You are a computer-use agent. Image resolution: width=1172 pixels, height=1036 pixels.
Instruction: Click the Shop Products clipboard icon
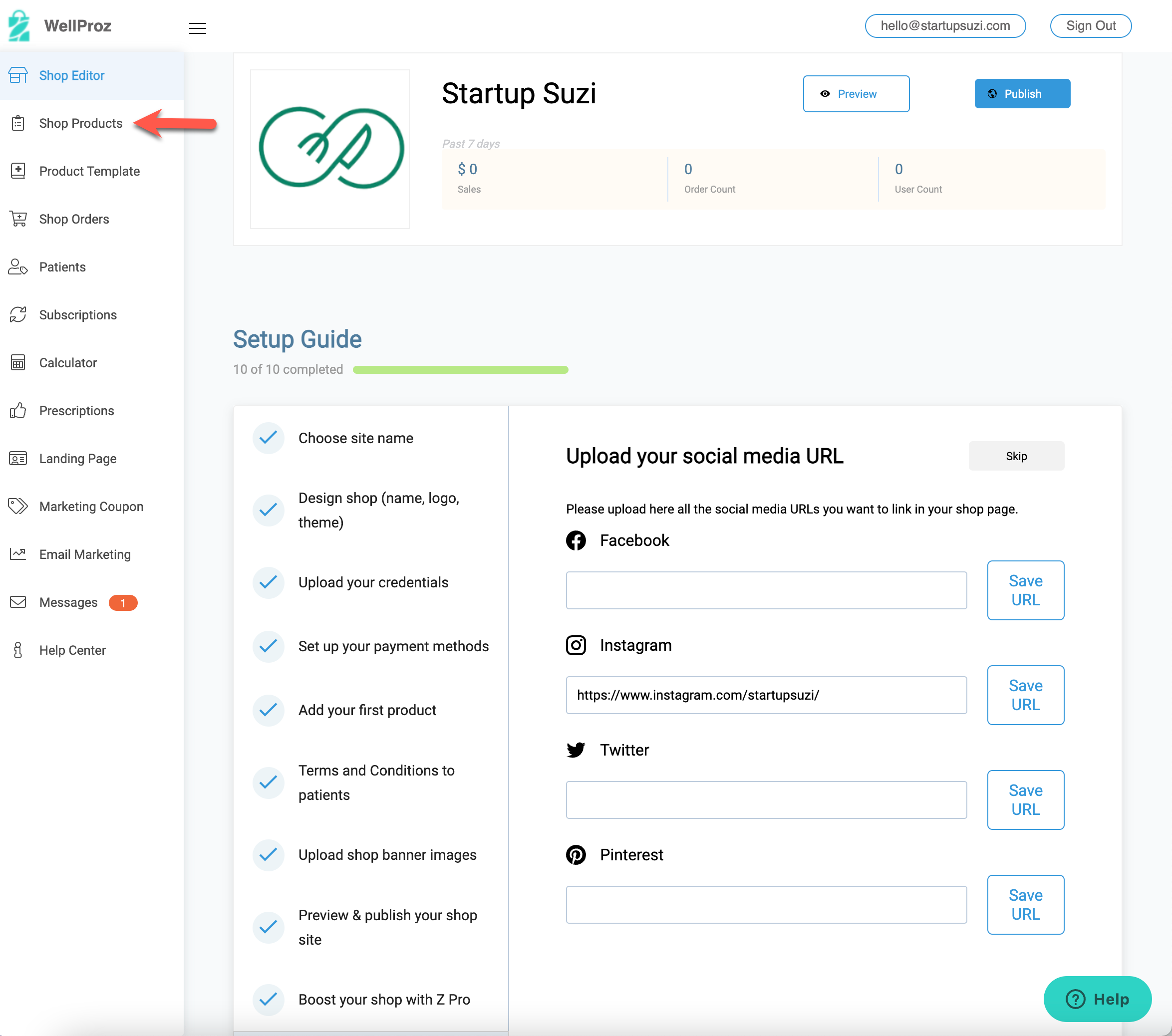coord(18,123)
